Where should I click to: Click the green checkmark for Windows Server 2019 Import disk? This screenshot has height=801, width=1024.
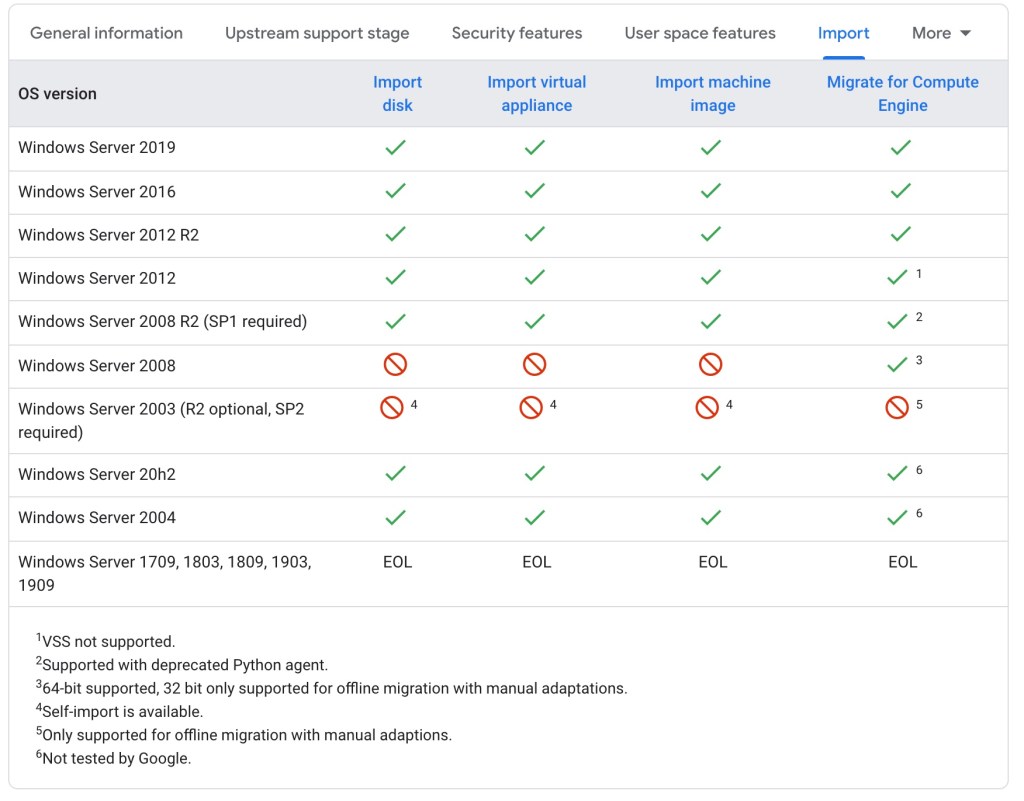[396, 148]
